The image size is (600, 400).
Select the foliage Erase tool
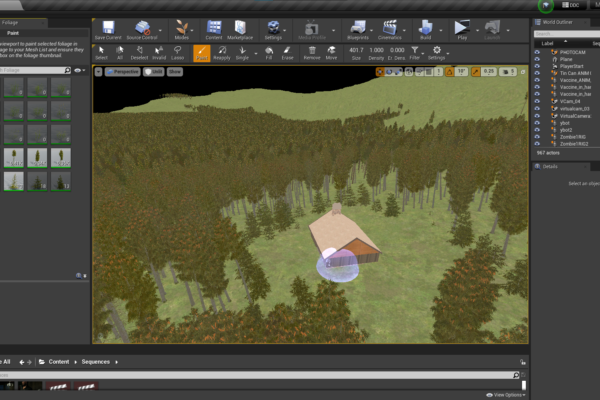tap(287, 53)
